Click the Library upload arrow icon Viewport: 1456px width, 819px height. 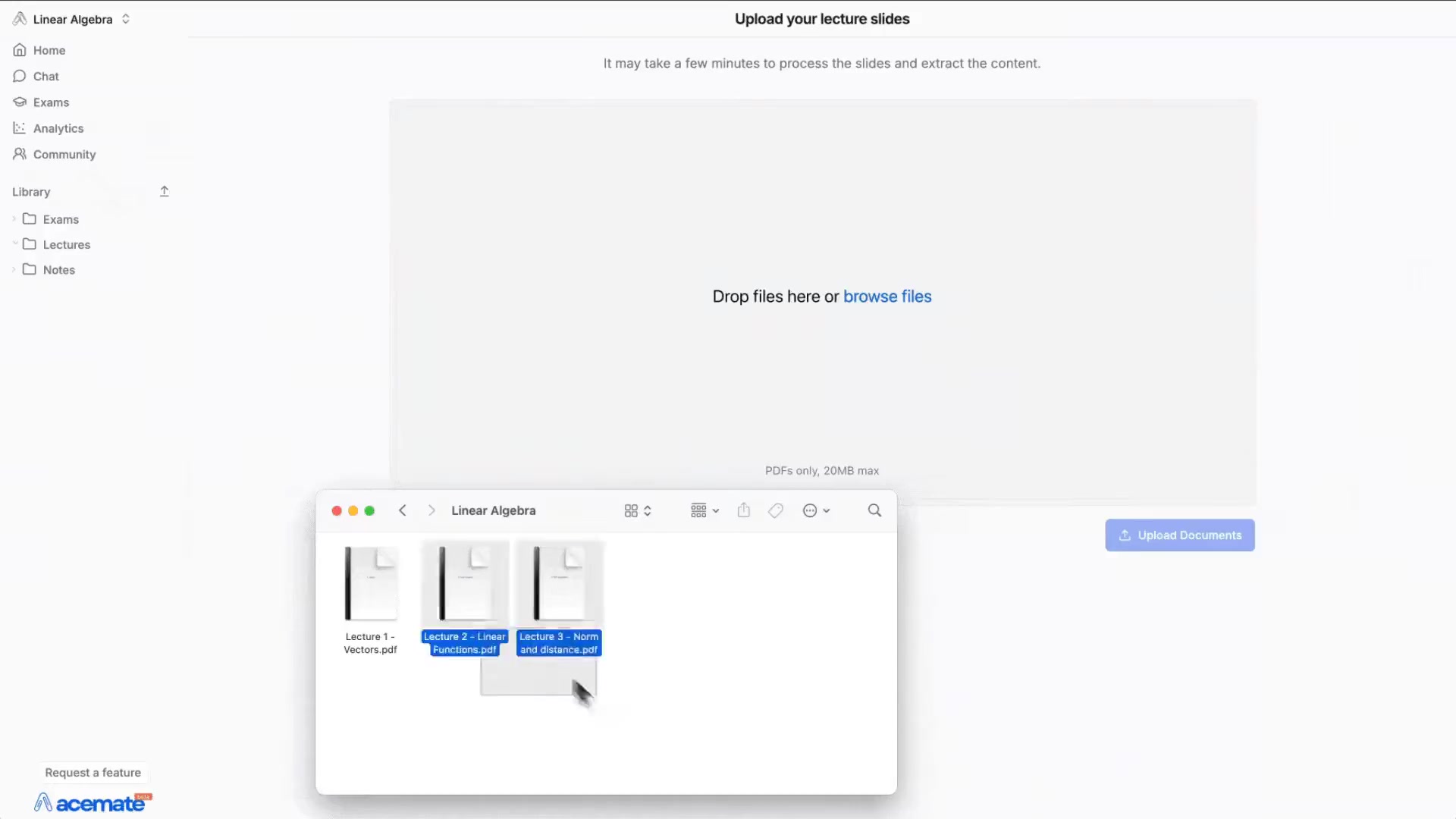[x=164, y=192]
